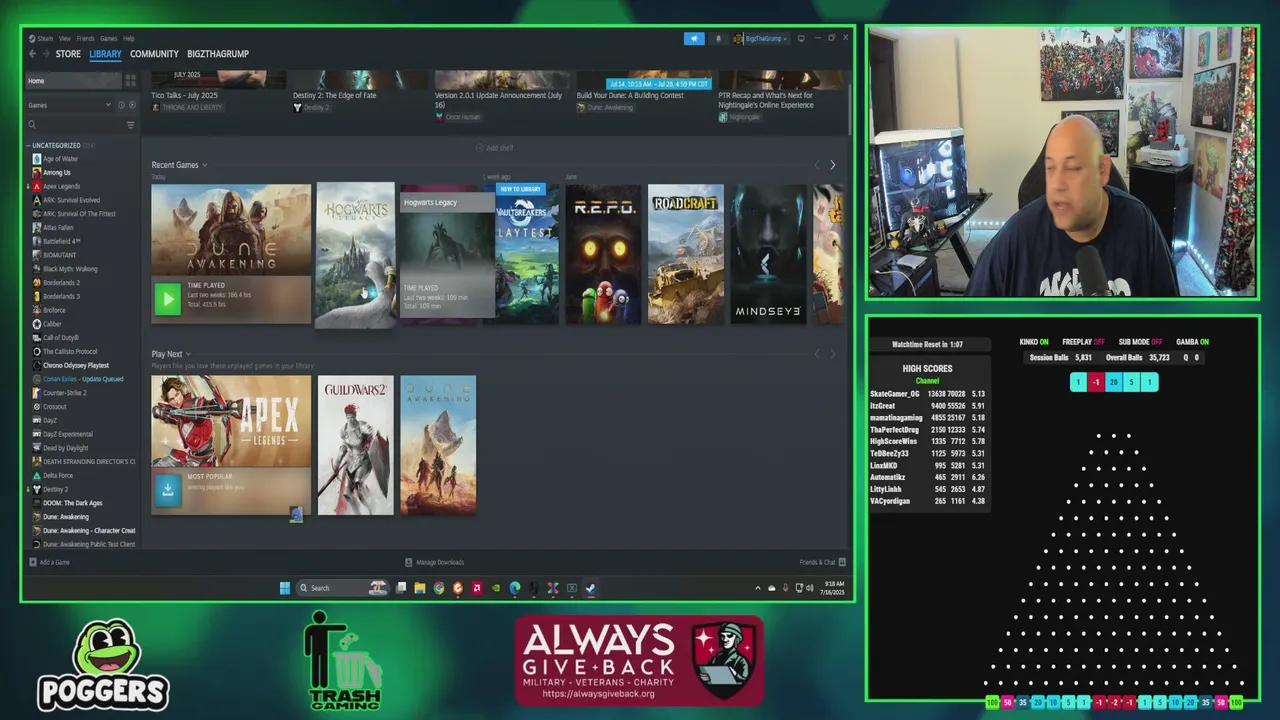
Task: Switch to the COMMUNITY tab
Action: (x=154, y=54)
